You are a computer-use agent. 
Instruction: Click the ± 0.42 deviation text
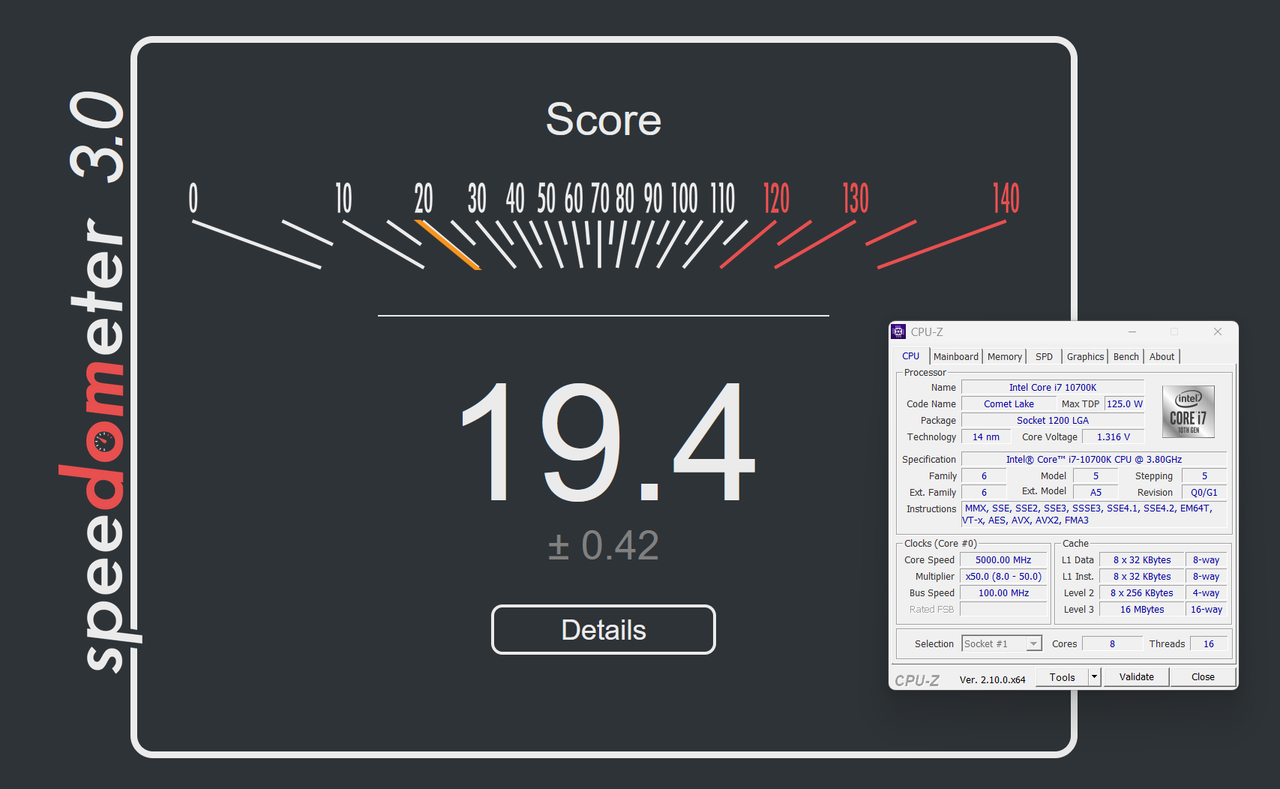click(603, 546)
